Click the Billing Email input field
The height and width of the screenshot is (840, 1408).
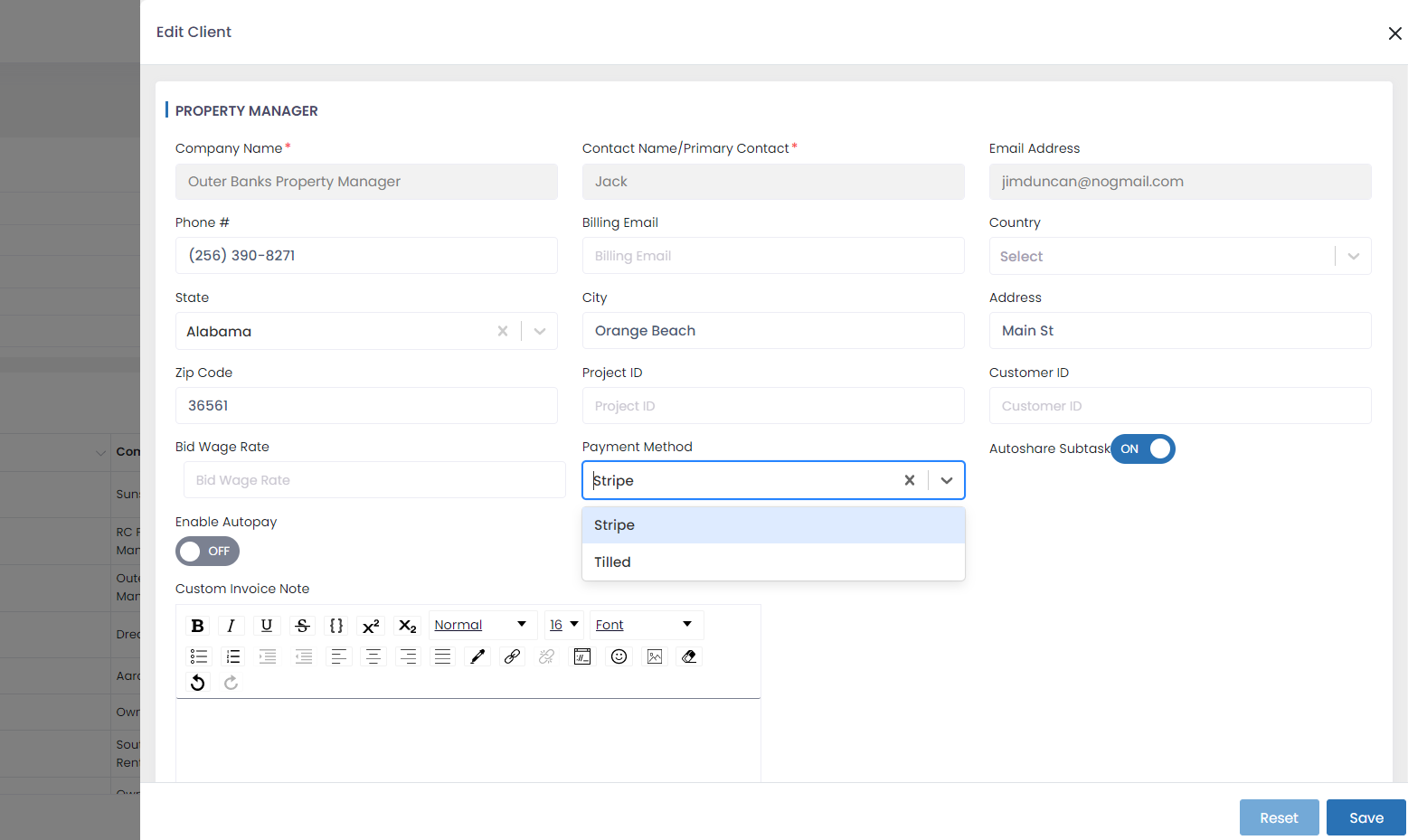tap(772, 255)
